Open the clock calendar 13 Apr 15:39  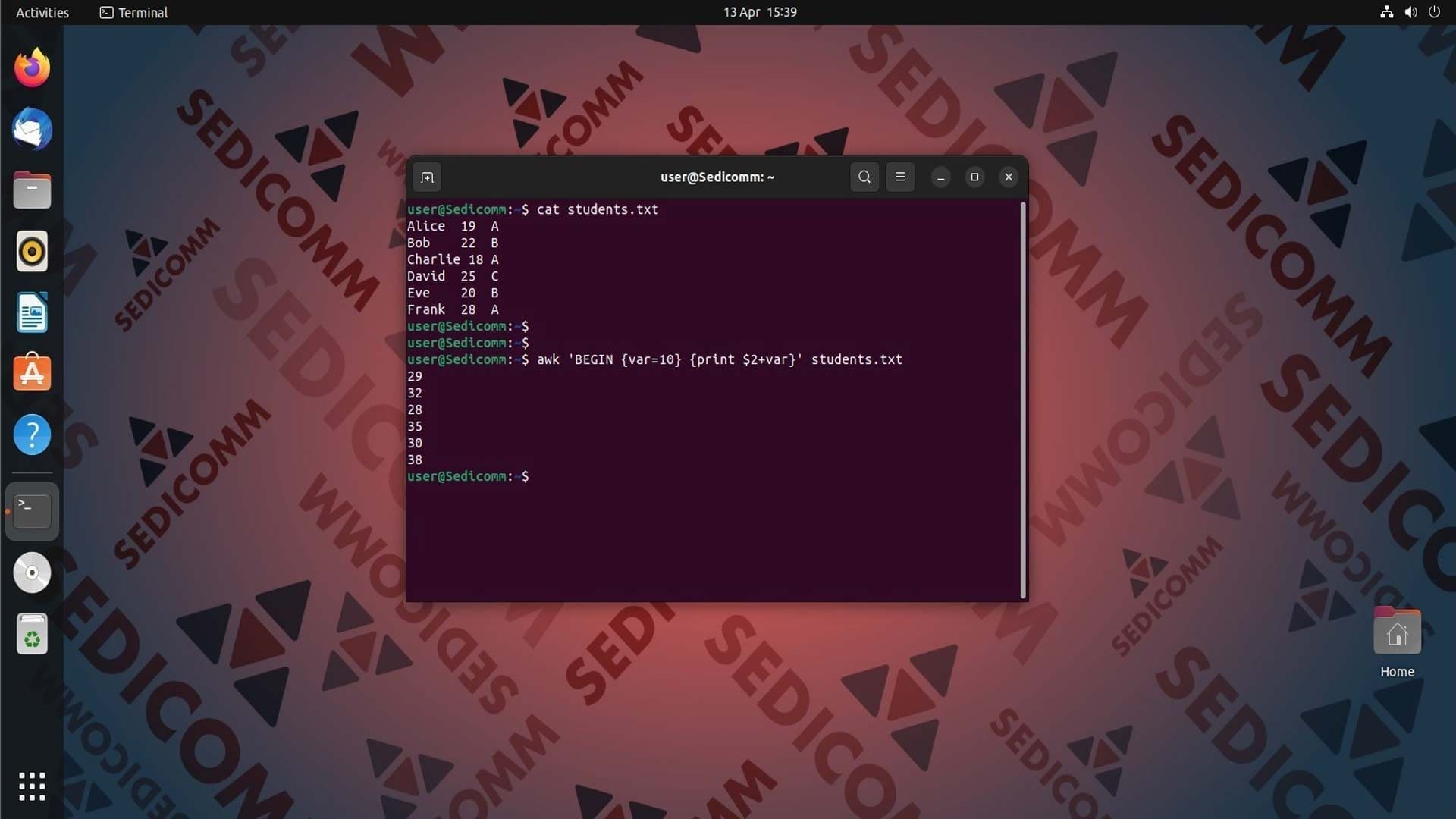click(x=760, y=12)
